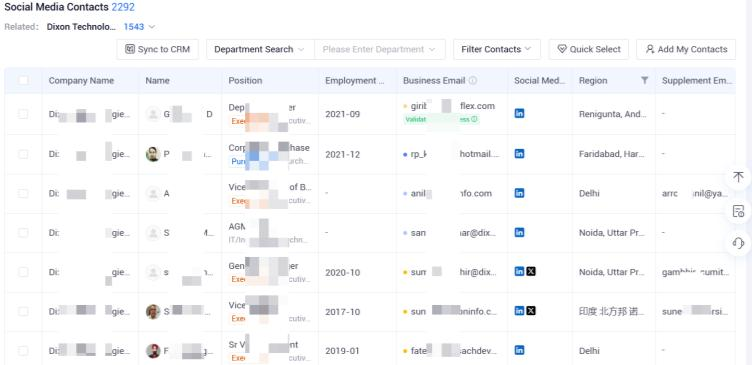
Task: Check the row with employment date 2021-12
Action: tap(23, 154)
